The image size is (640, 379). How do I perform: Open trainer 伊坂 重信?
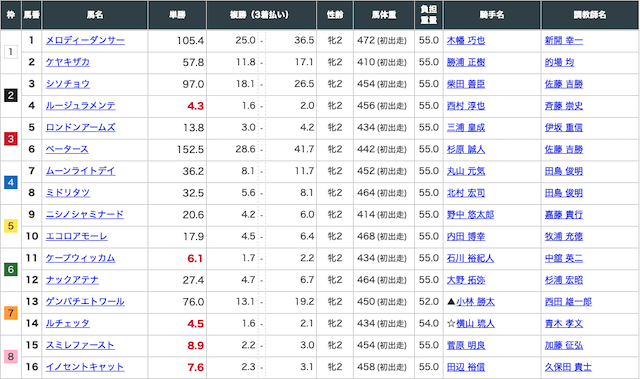pyautogui.click(x=564, y=127)
